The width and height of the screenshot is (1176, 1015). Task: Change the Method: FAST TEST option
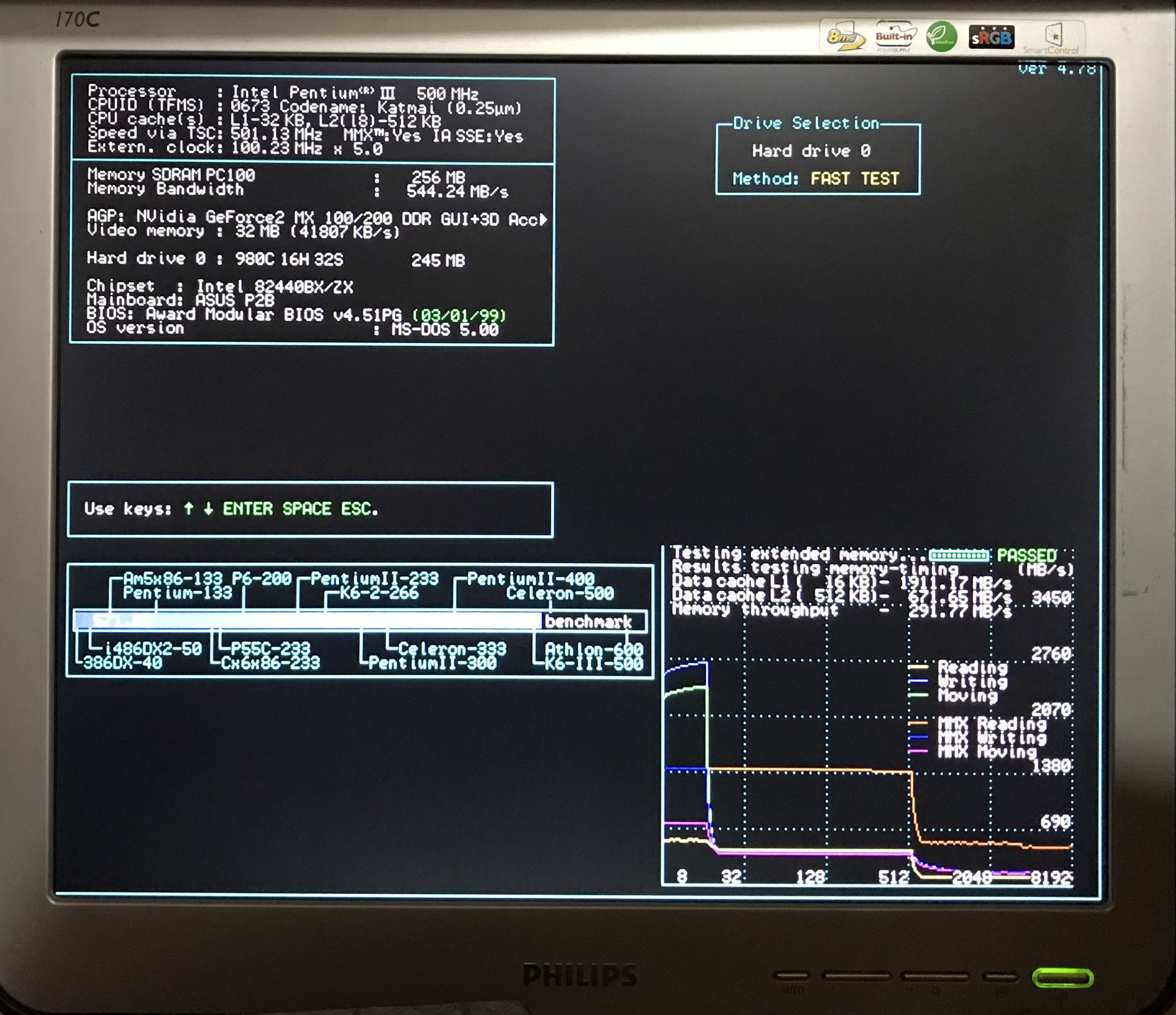pyautogui.click(x=854, y=179)
